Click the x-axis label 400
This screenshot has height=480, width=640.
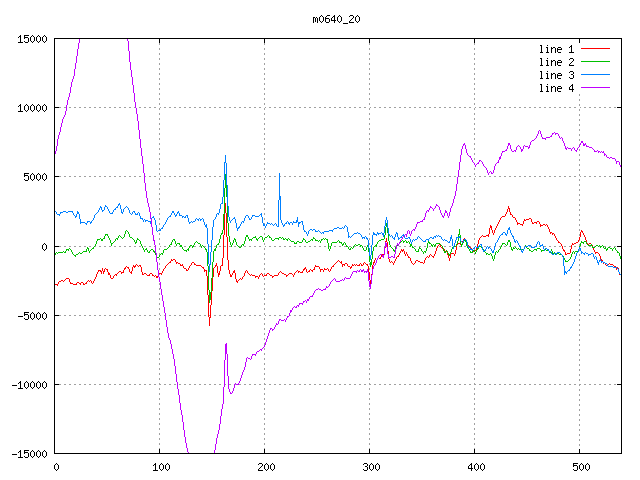tap(476, 467)
